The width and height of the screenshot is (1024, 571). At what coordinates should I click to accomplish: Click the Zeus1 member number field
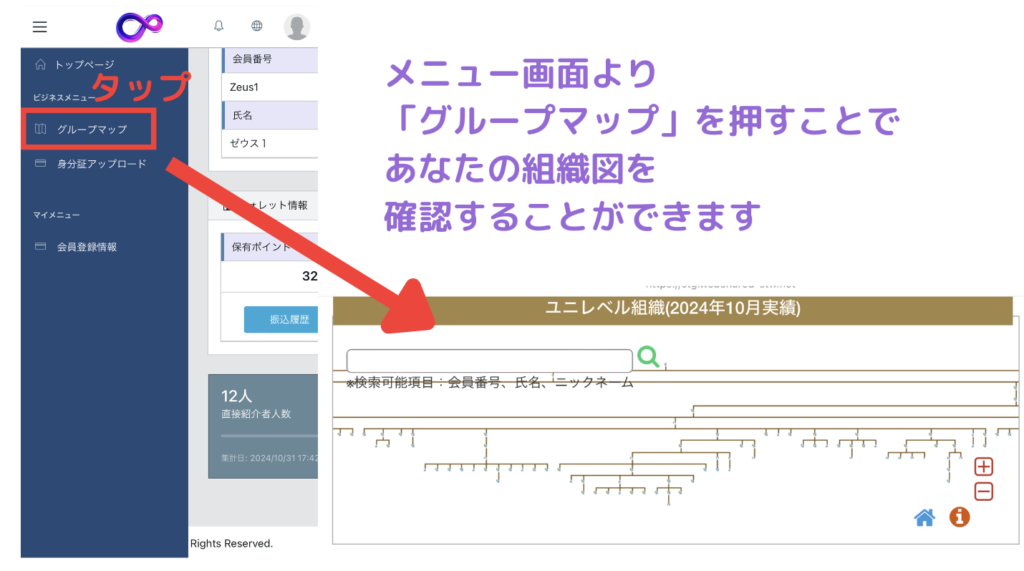270,87
